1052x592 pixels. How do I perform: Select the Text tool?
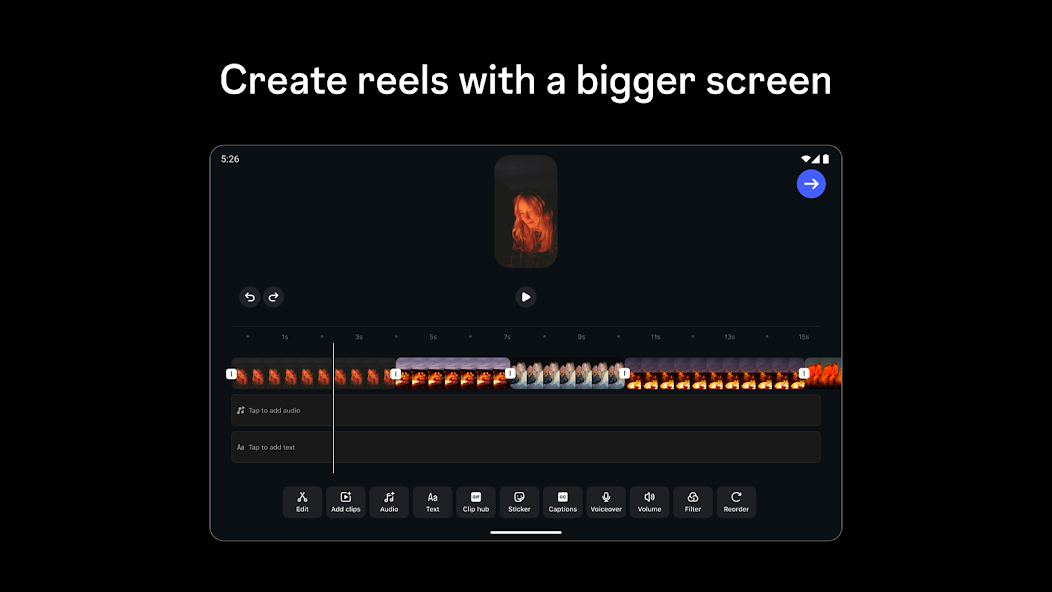pyautogui.click(x=432, y=502)
